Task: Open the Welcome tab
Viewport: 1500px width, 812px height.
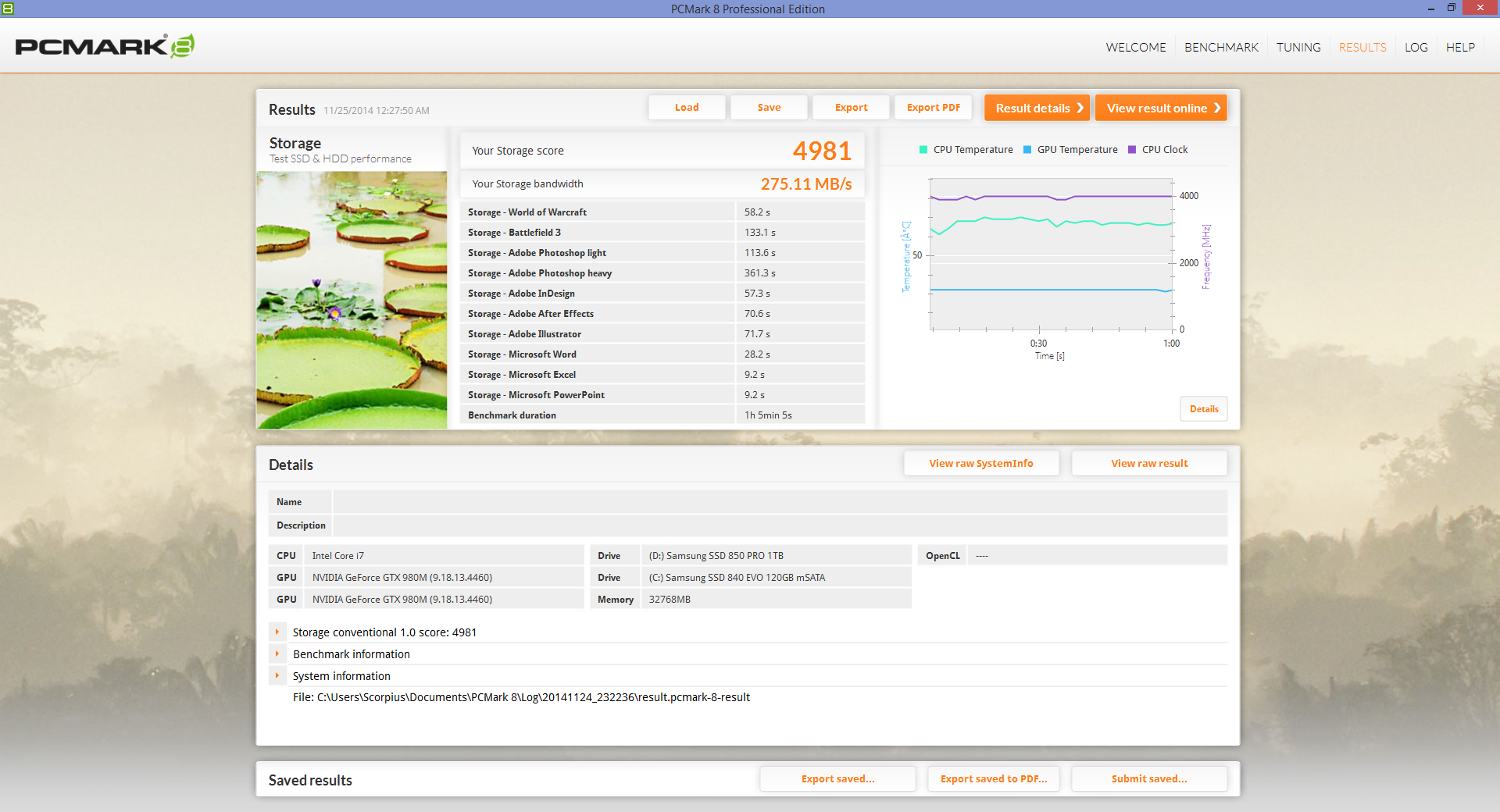Action: point(1136,48)
